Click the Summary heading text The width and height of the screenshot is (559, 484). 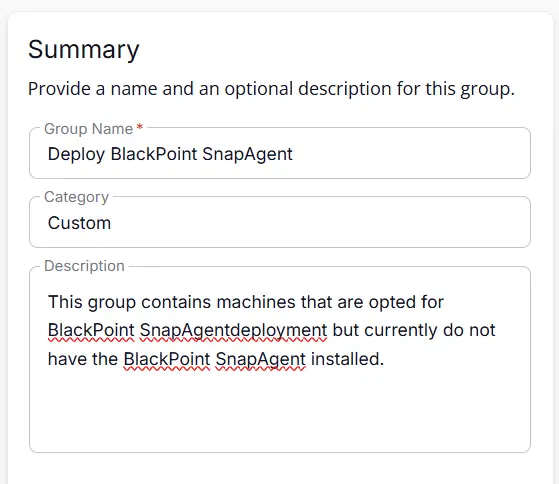[84, 50]
